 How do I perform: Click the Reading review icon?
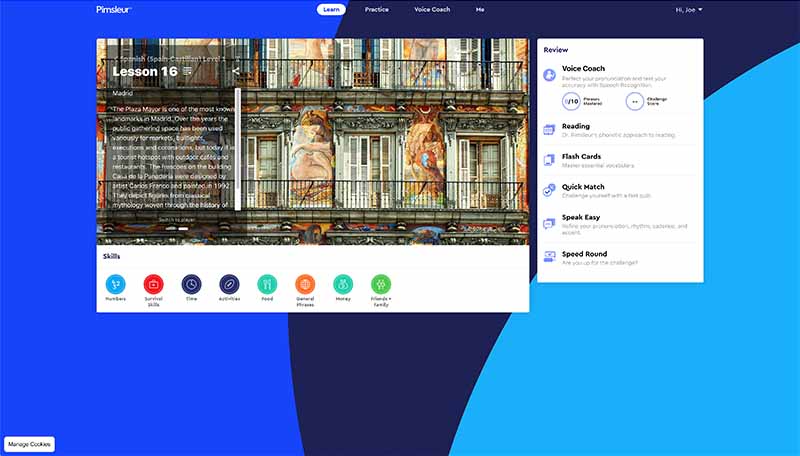pyautogui.click(x=549, y=130)
